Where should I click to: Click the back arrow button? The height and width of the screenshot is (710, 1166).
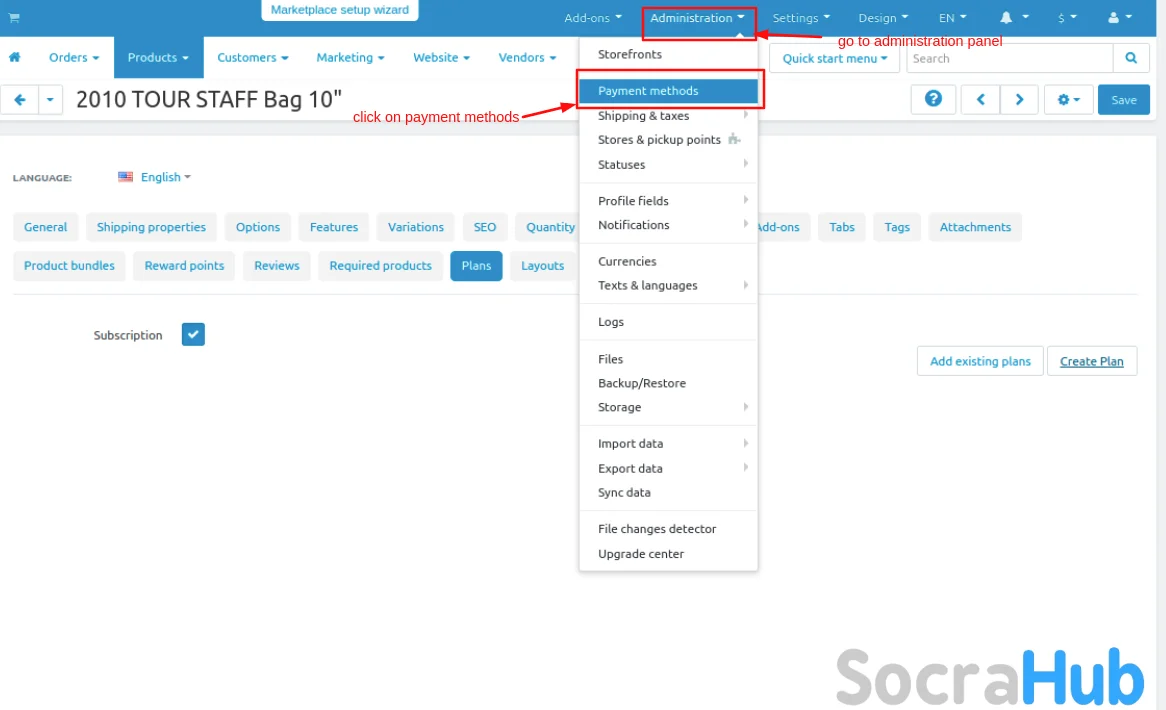19,100
